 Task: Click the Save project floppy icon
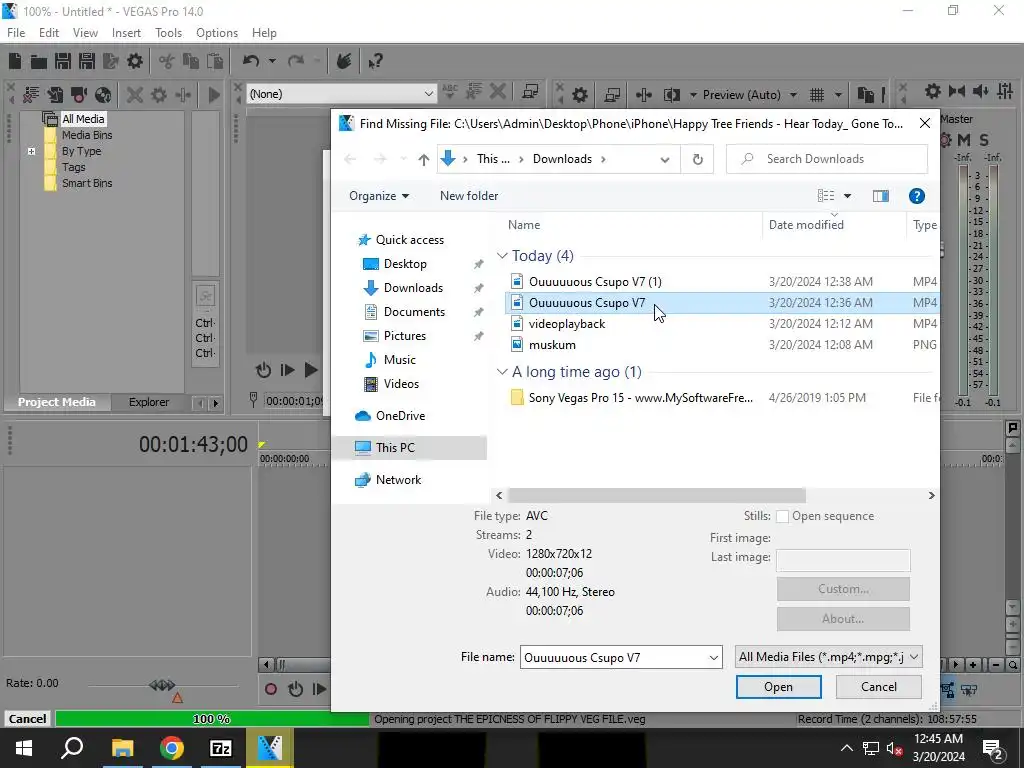point(63,61)
